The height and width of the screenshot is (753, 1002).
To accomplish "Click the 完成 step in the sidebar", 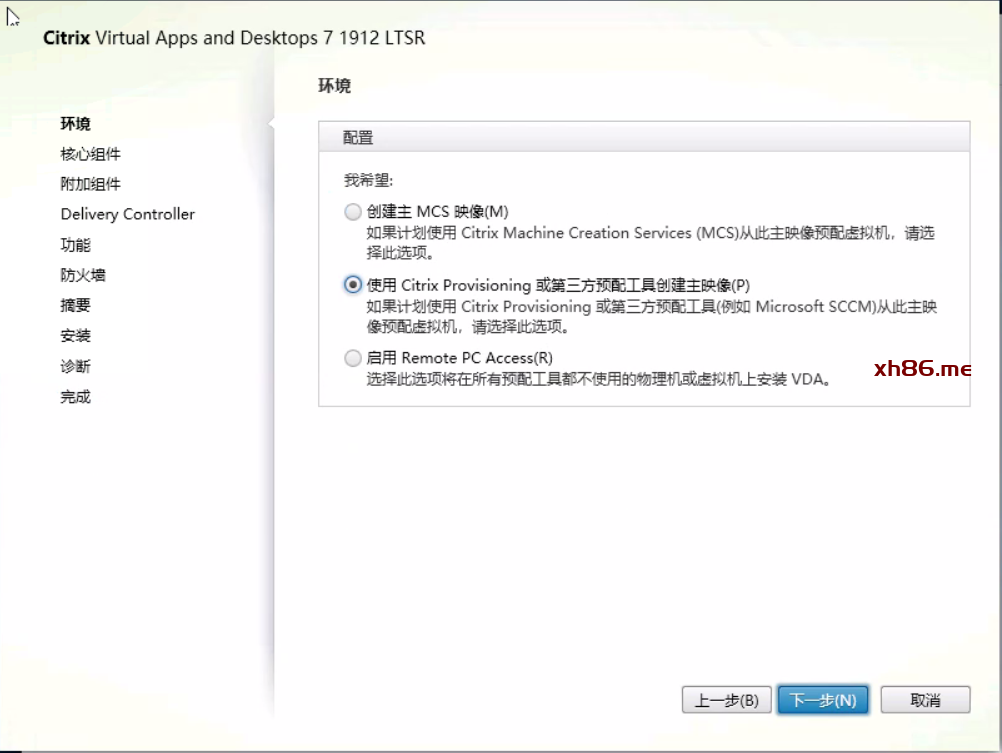I will [x=76, y=397].
